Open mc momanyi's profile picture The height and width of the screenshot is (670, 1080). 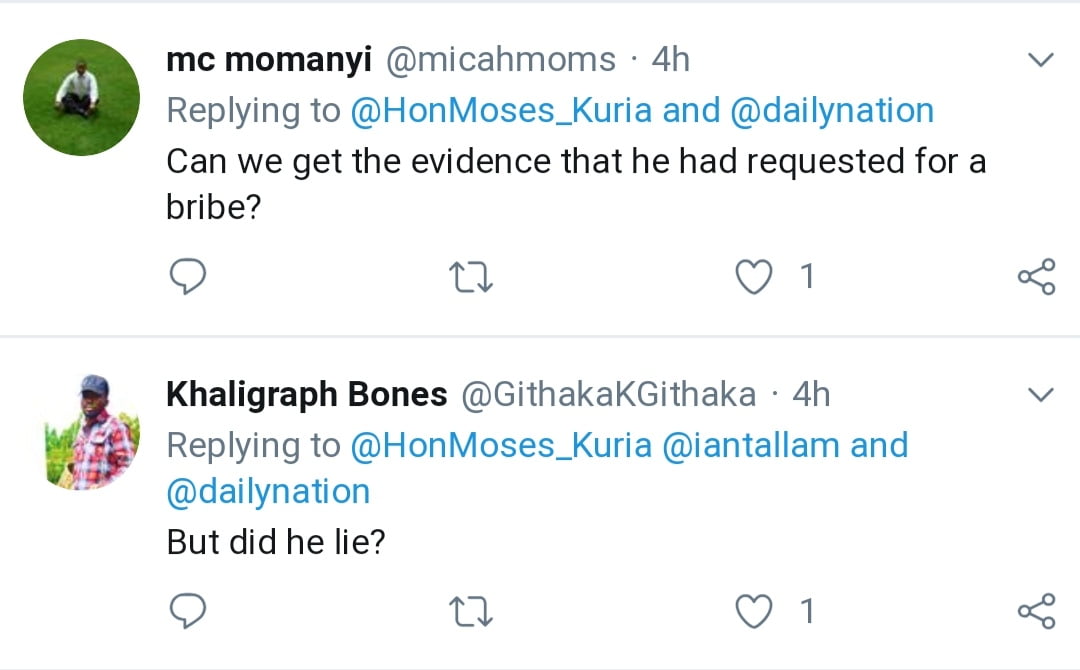tap(81, 97)
